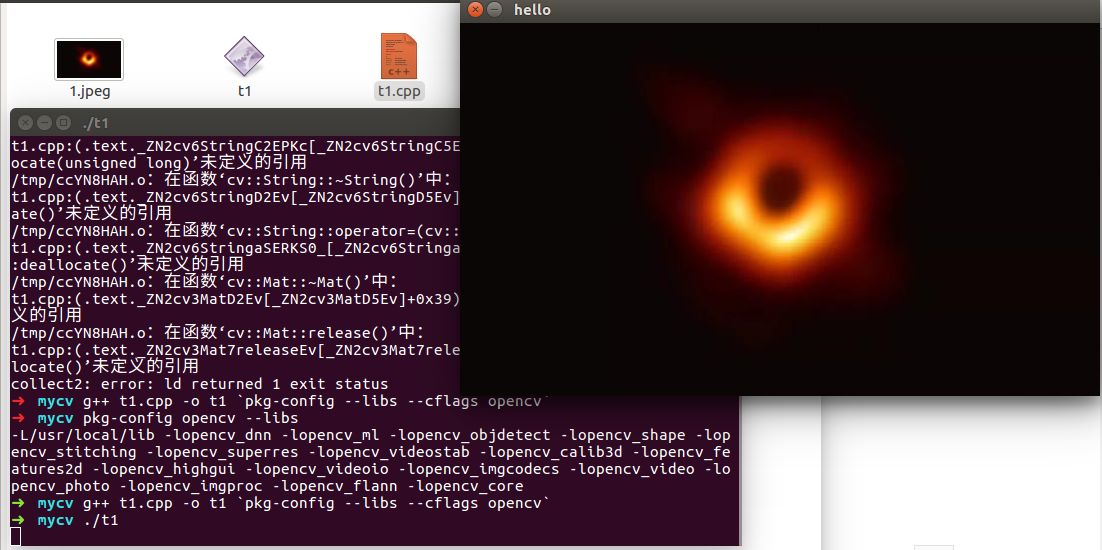Image resolution: width=1102 pixels, height=550 pixels.
Task: Click the t1 executable file icon
Action: [244, 56]
